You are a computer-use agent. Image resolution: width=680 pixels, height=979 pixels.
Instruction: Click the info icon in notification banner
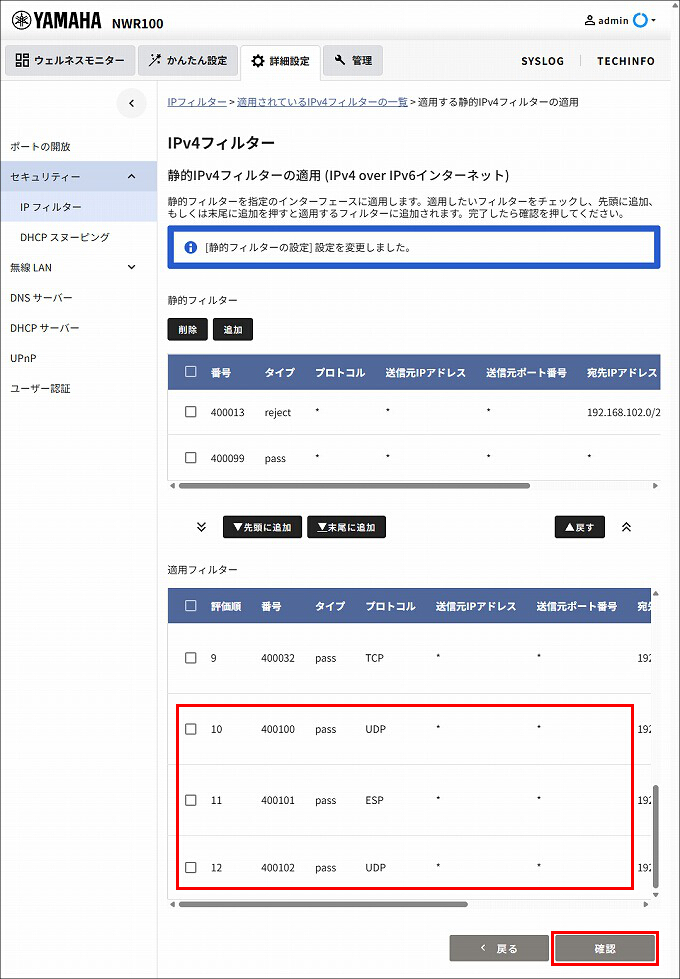[190, 247]
